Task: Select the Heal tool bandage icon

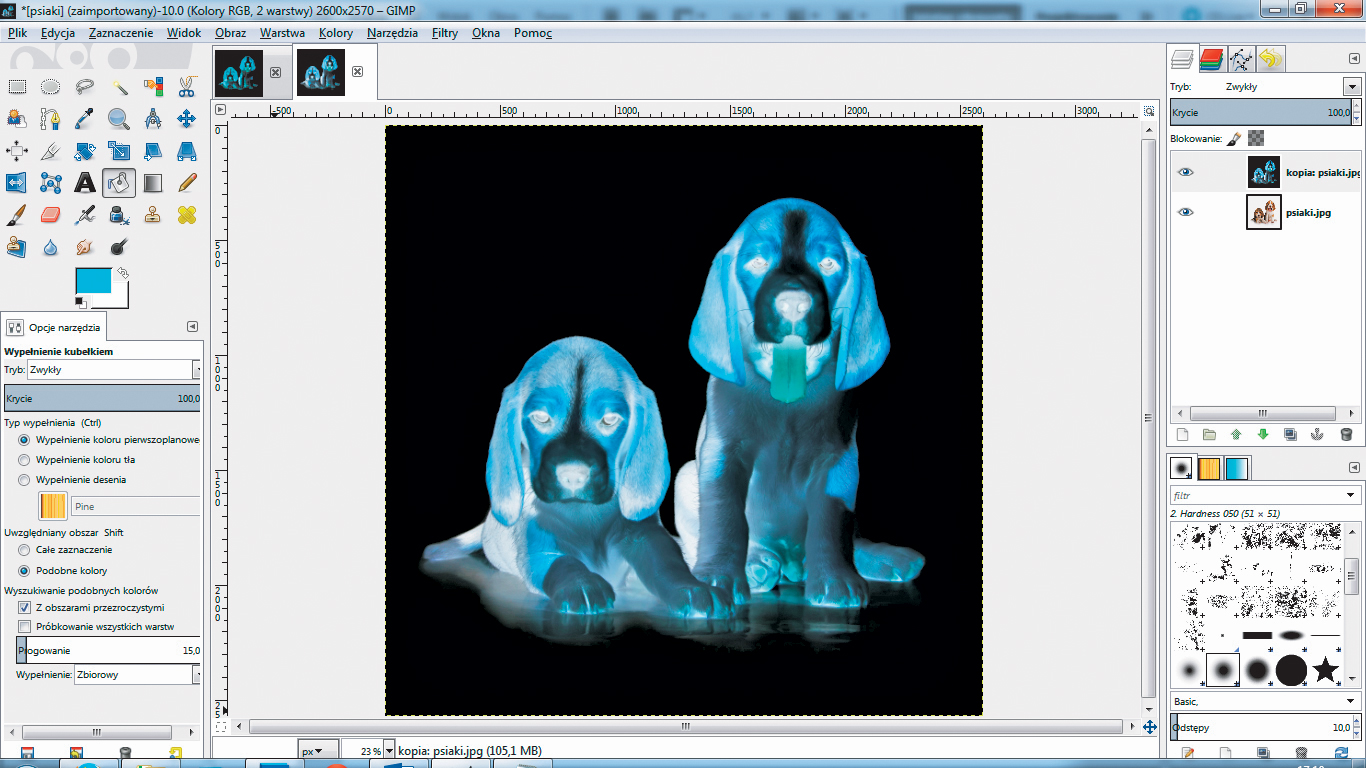Action: (x=187, y=215)
